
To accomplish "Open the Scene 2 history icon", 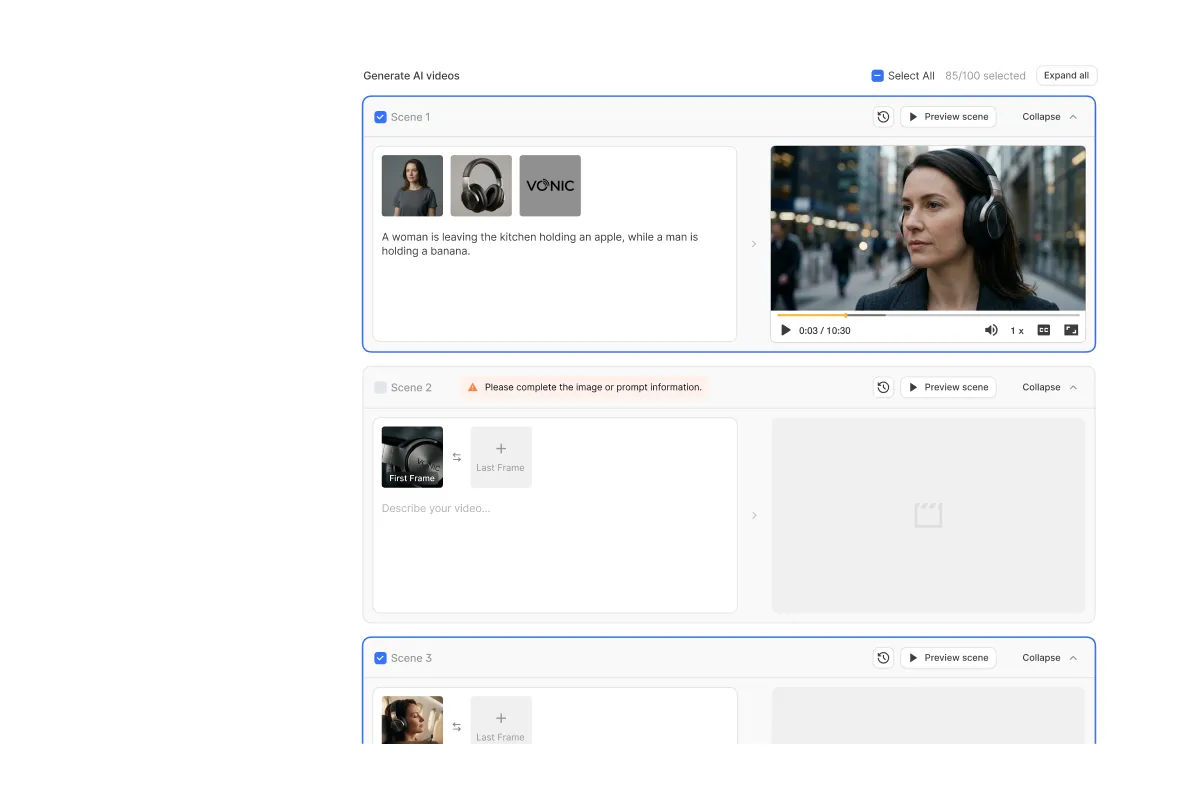I will 883,387.
